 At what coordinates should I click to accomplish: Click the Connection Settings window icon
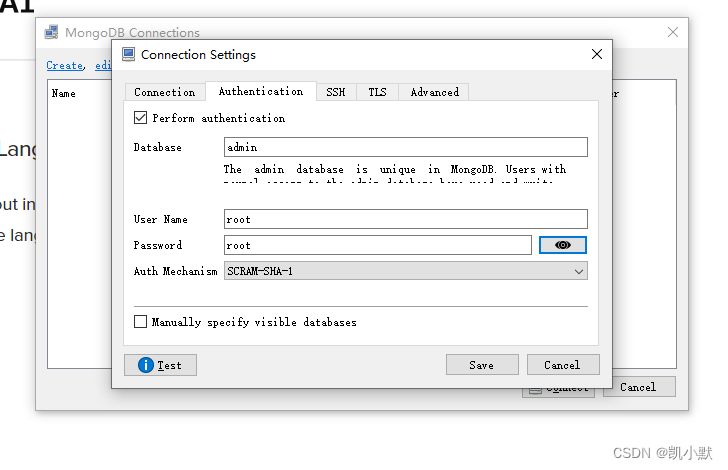(x=129, y=54)
